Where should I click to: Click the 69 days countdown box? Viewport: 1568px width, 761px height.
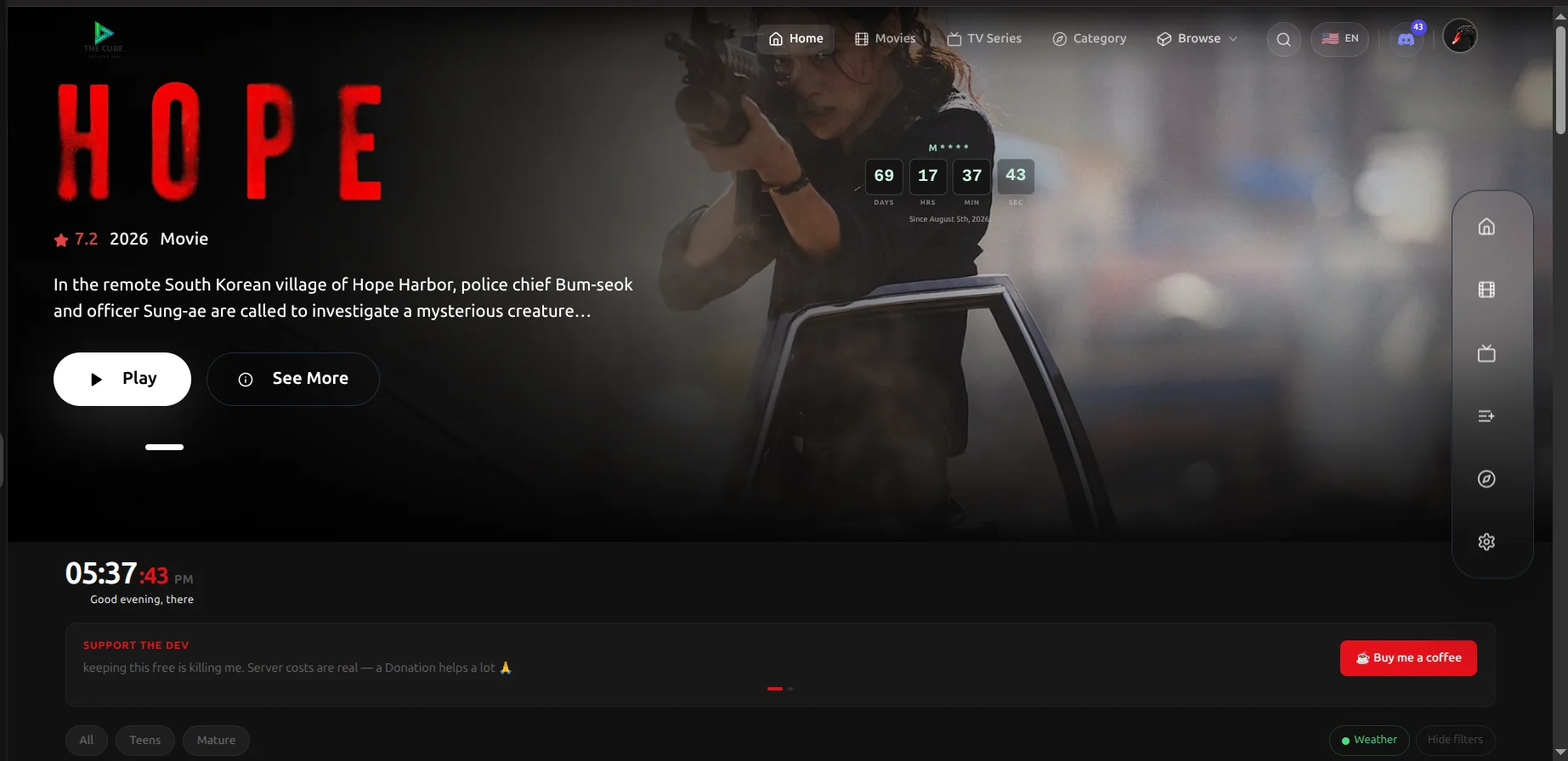tap(884, 176)
